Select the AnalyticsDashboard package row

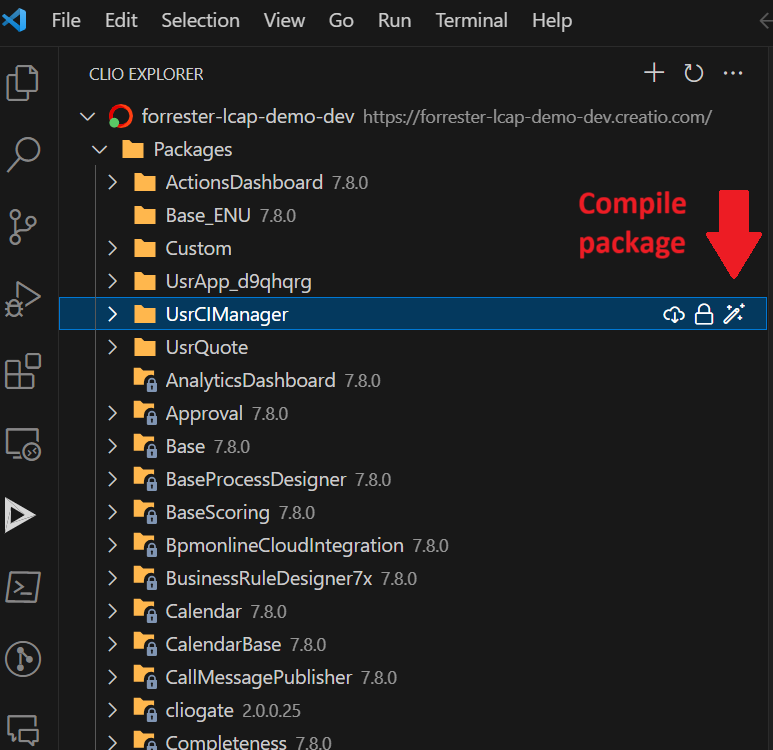pyautogui.click(x=413, y=380)
